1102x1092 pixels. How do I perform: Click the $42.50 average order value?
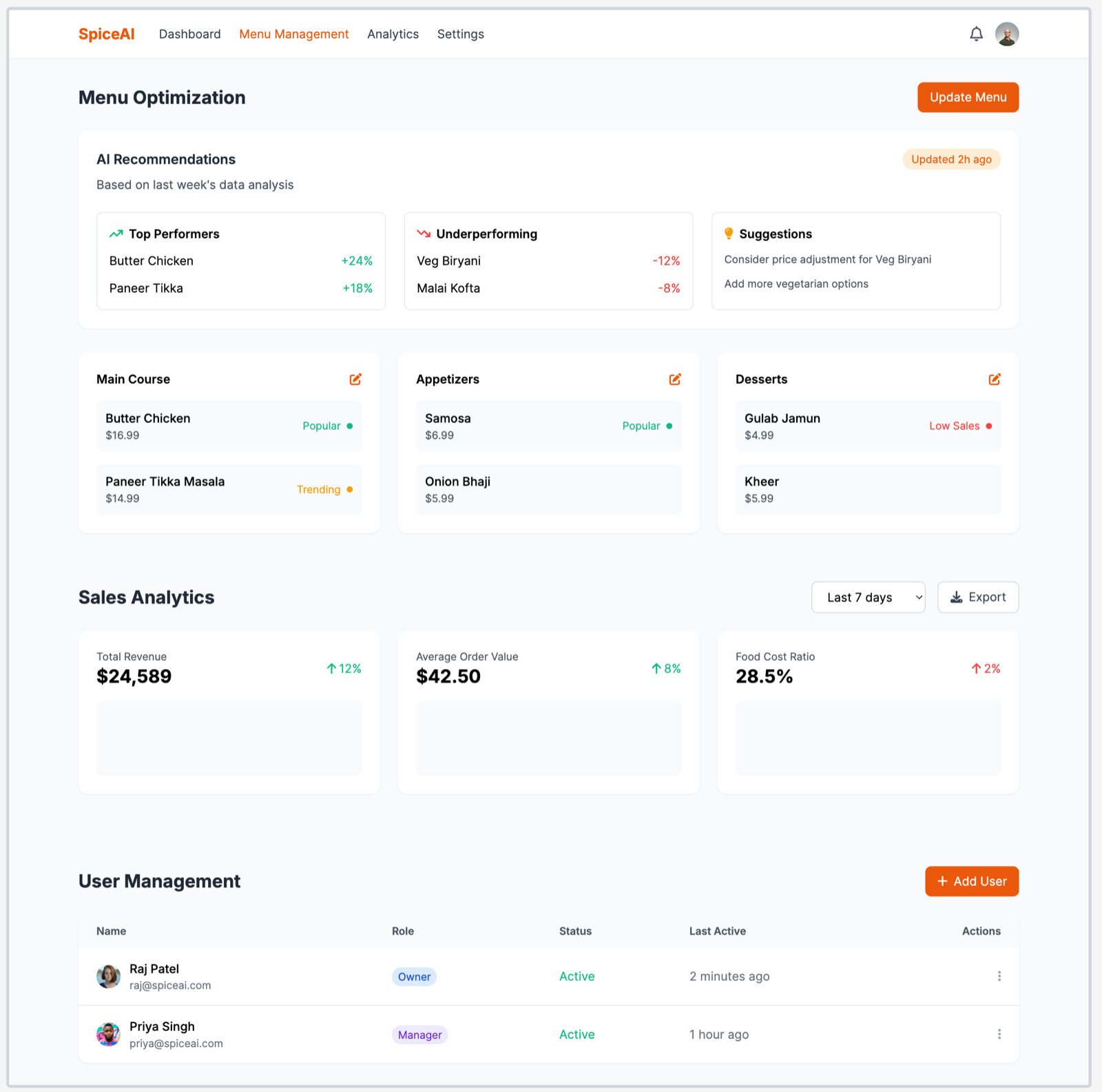(x=448, y=677)
